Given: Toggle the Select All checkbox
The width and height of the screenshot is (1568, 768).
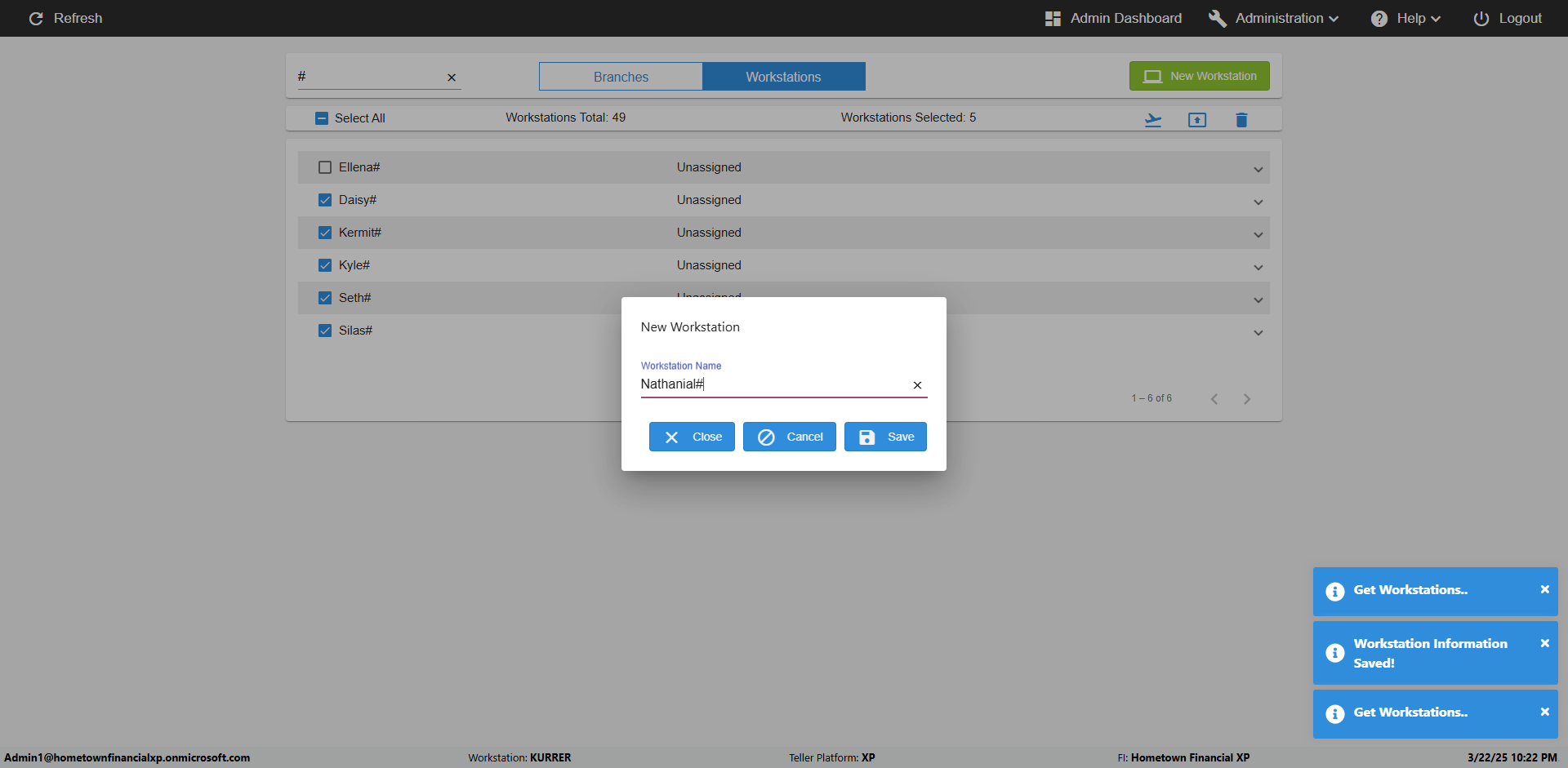Looking at the screenshot, I should pos(322,118).
